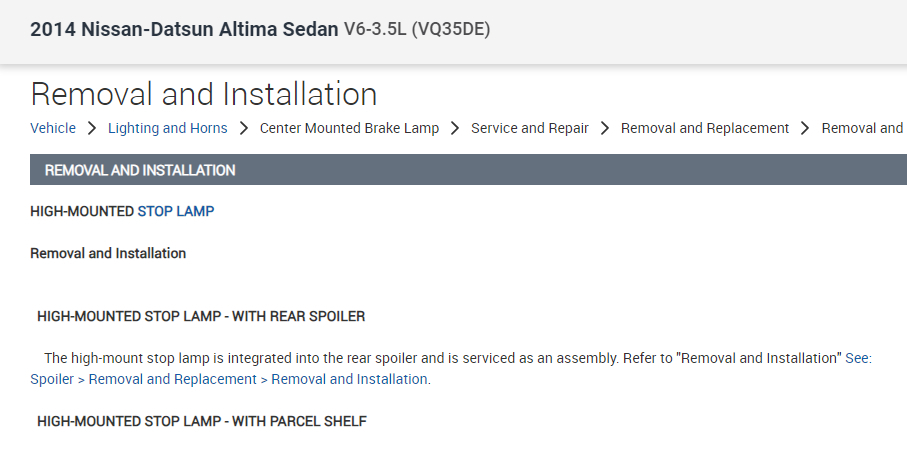Image resolution: width=907 pixels, height=449 pixels.
Task: Click the chevron after Lighting and Horns
Action: point(243,128)
